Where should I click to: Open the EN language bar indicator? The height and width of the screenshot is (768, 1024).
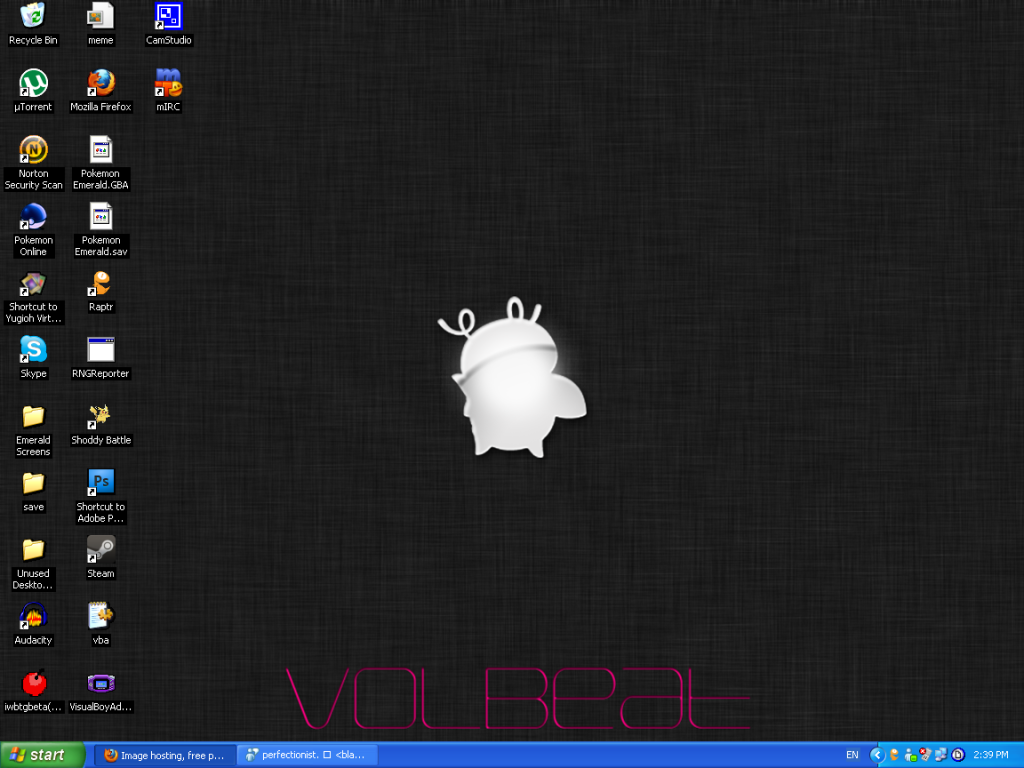coord(852,755)
